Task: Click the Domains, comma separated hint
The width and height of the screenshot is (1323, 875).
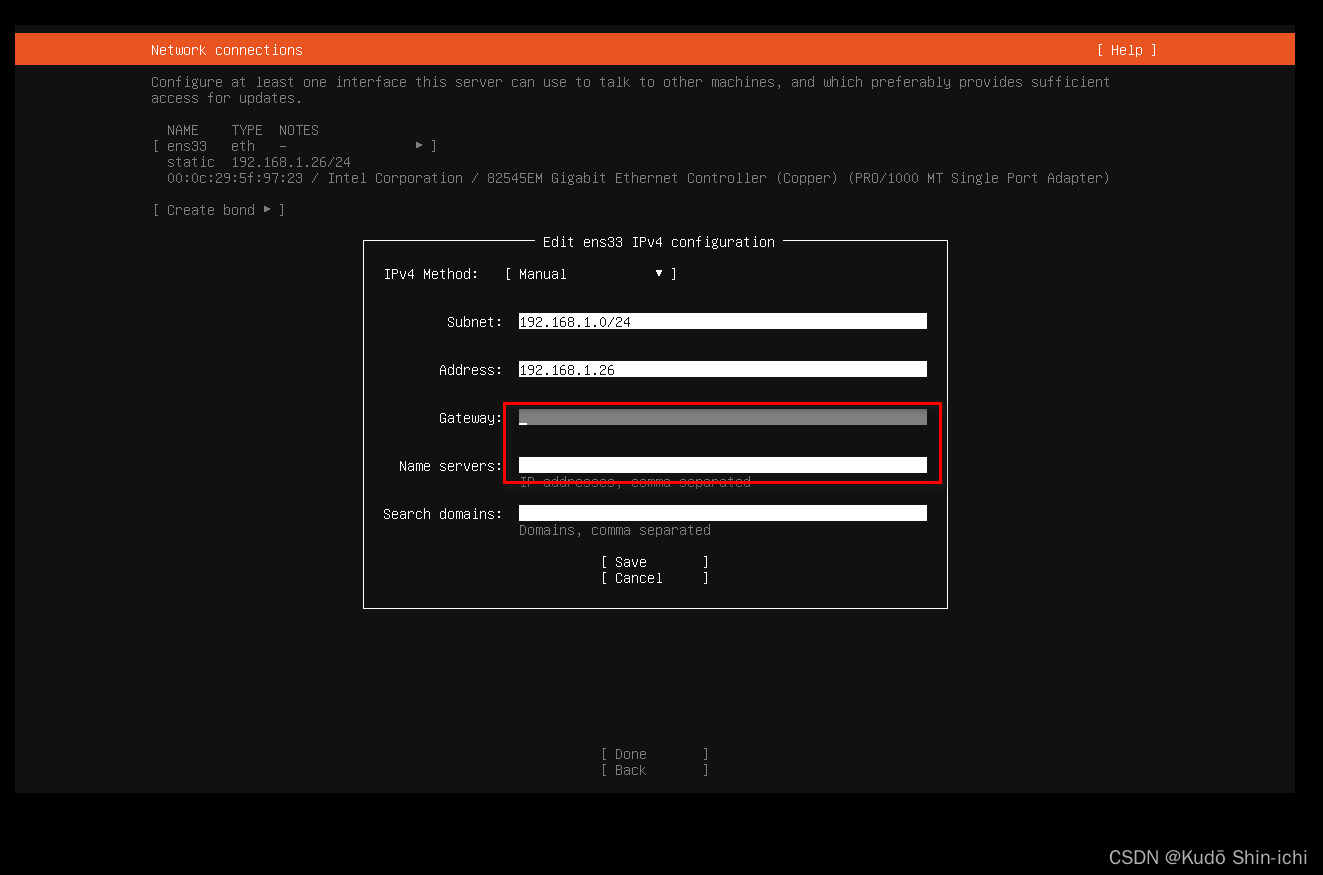Action: tap(615, 530)
